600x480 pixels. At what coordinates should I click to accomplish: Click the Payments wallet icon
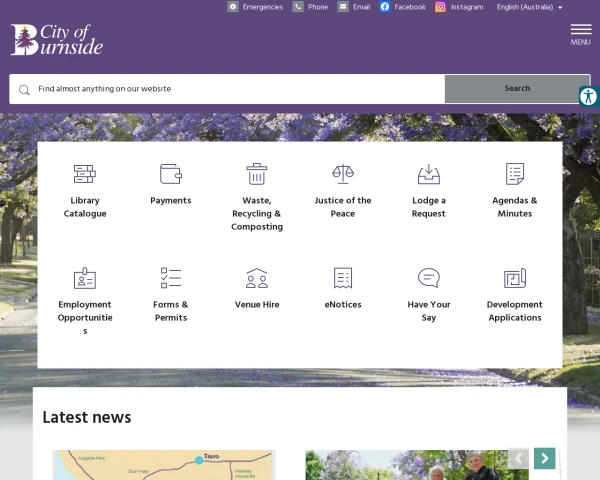(171, 174)
